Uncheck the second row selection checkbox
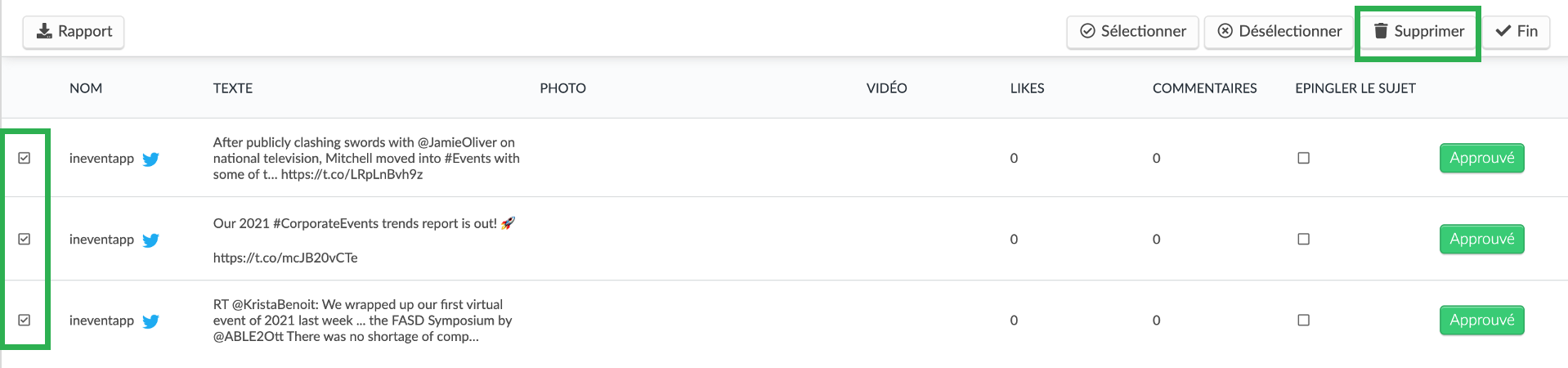The image size is (1568, 368). point(25,239)
